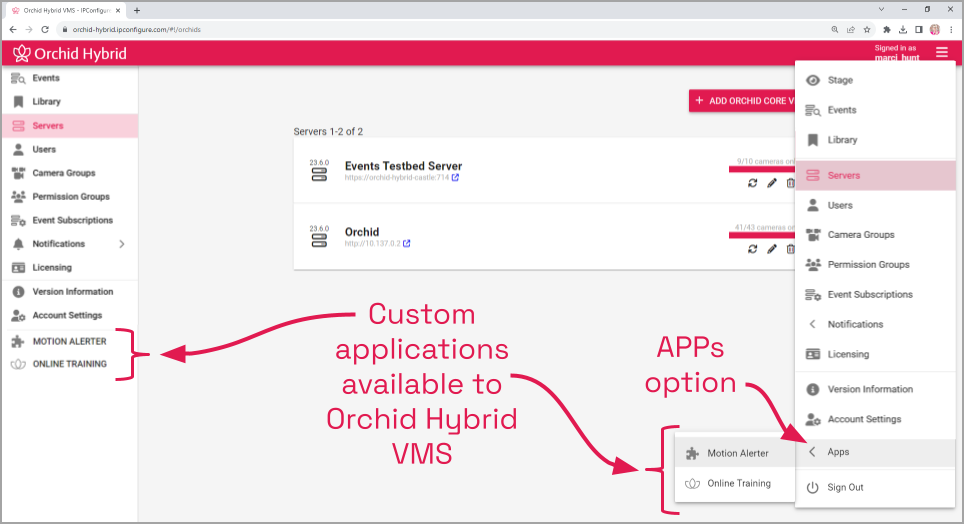Refresh the Orchid server
964x524 pixels.
(x=753, y=249)
